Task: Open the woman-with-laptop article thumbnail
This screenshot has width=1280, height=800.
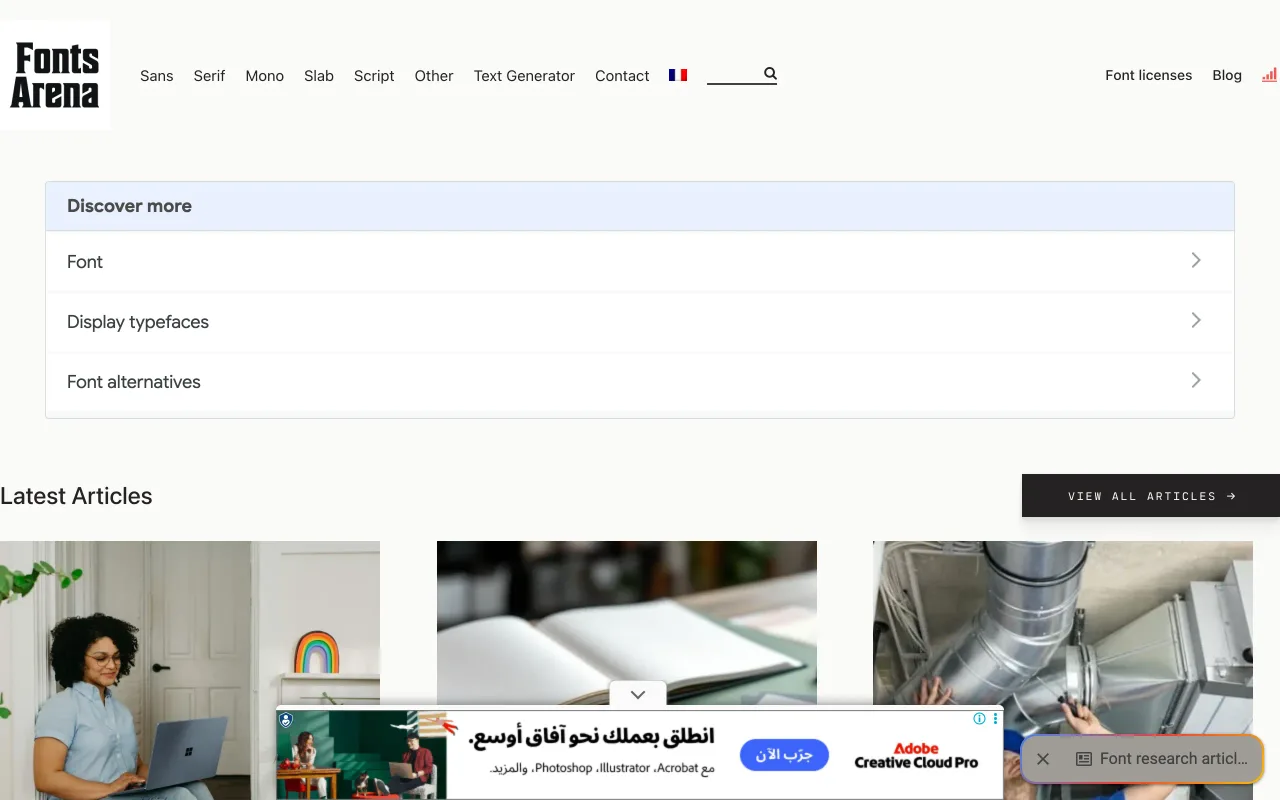Action: pos(190,670)
